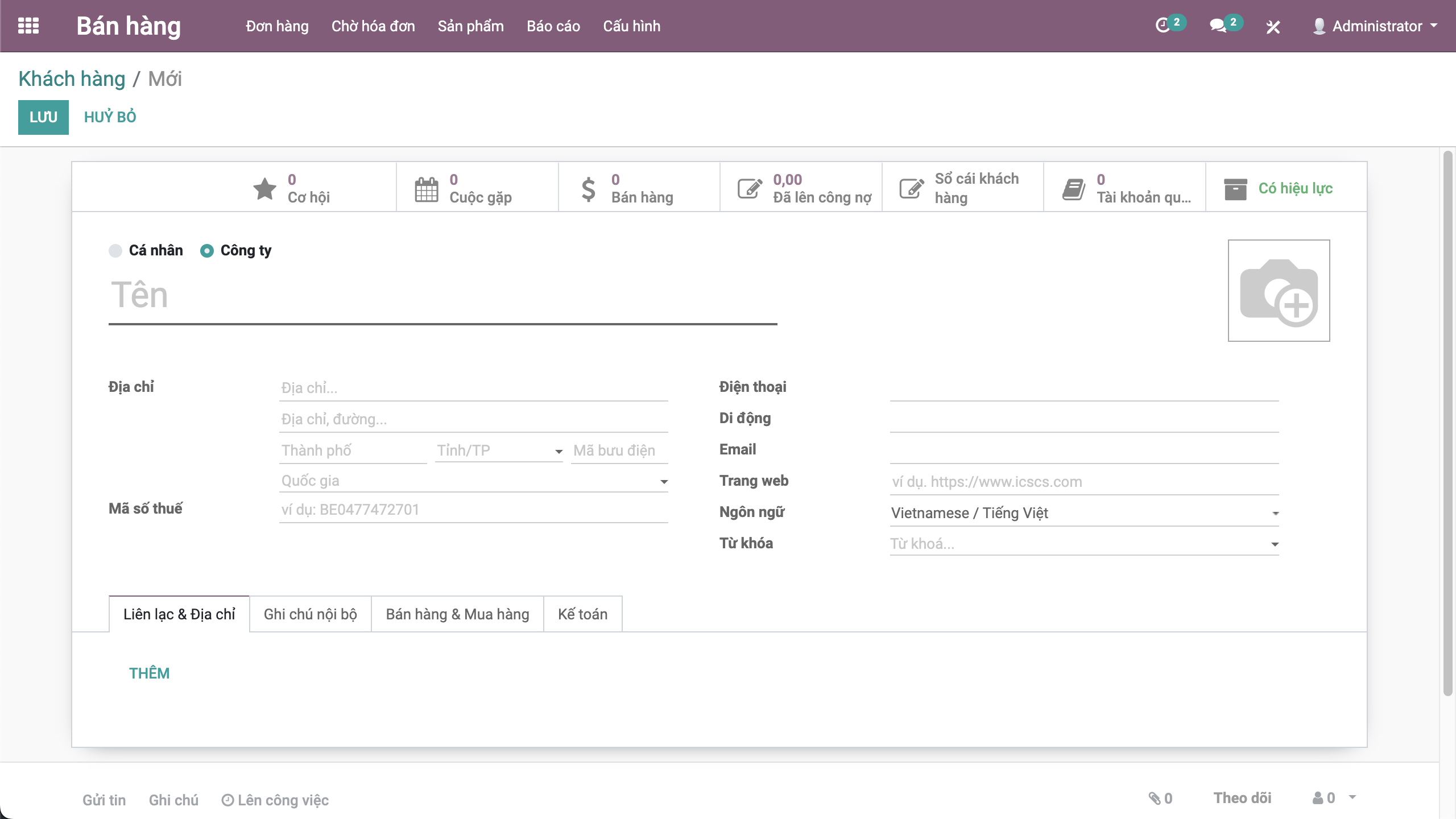Select the Cá nhân radio option

point(116,251)
